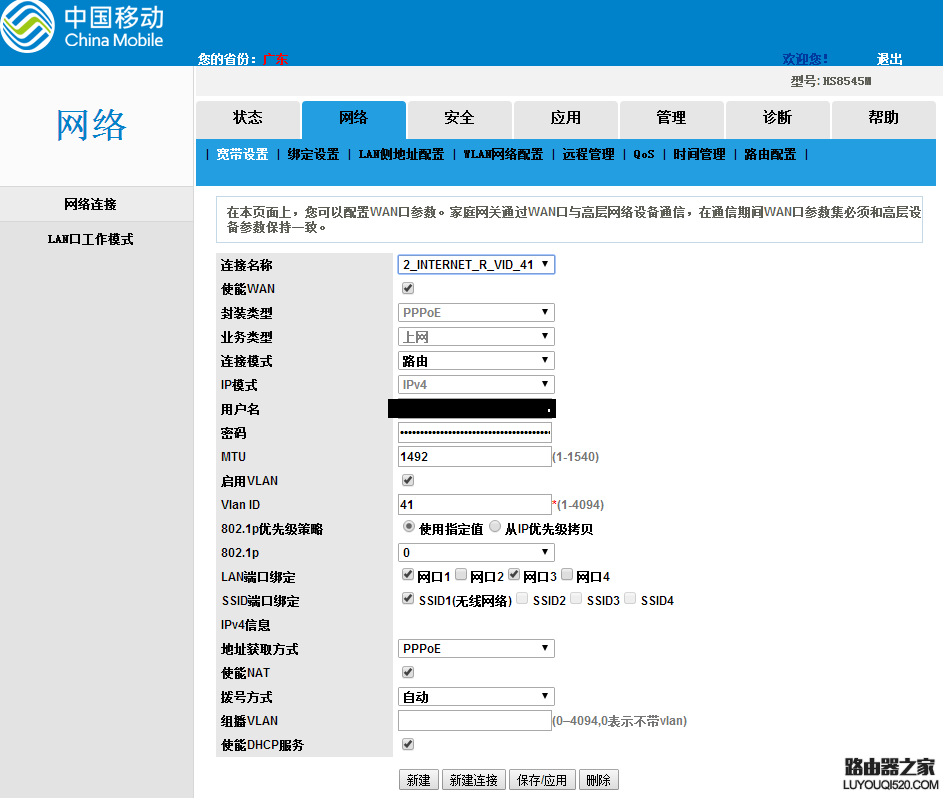Select the 诊断 (Diagnostics) tab
This screenshot has width=945, height=798.
pos(777,118)
